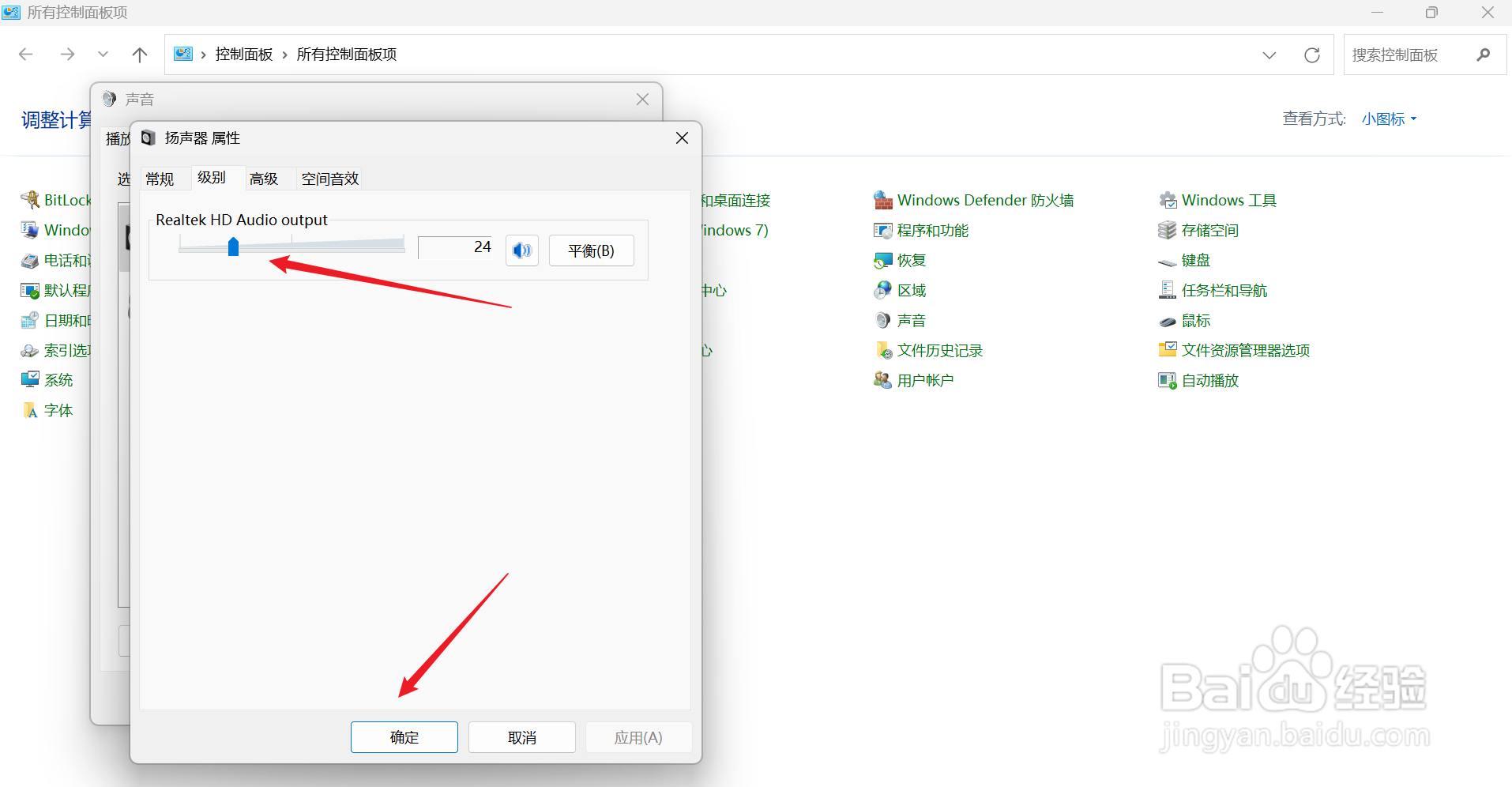Click the search magnifier icon
Viewport: 1512px width, 787px height.
(1484, 55)
